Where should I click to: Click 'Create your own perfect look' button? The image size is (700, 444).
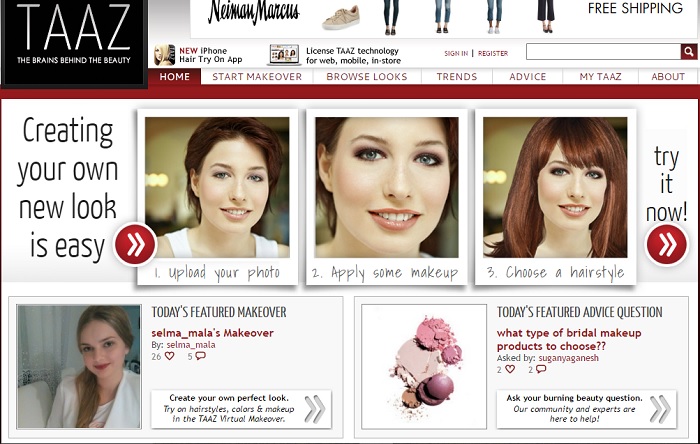(241, 409)
